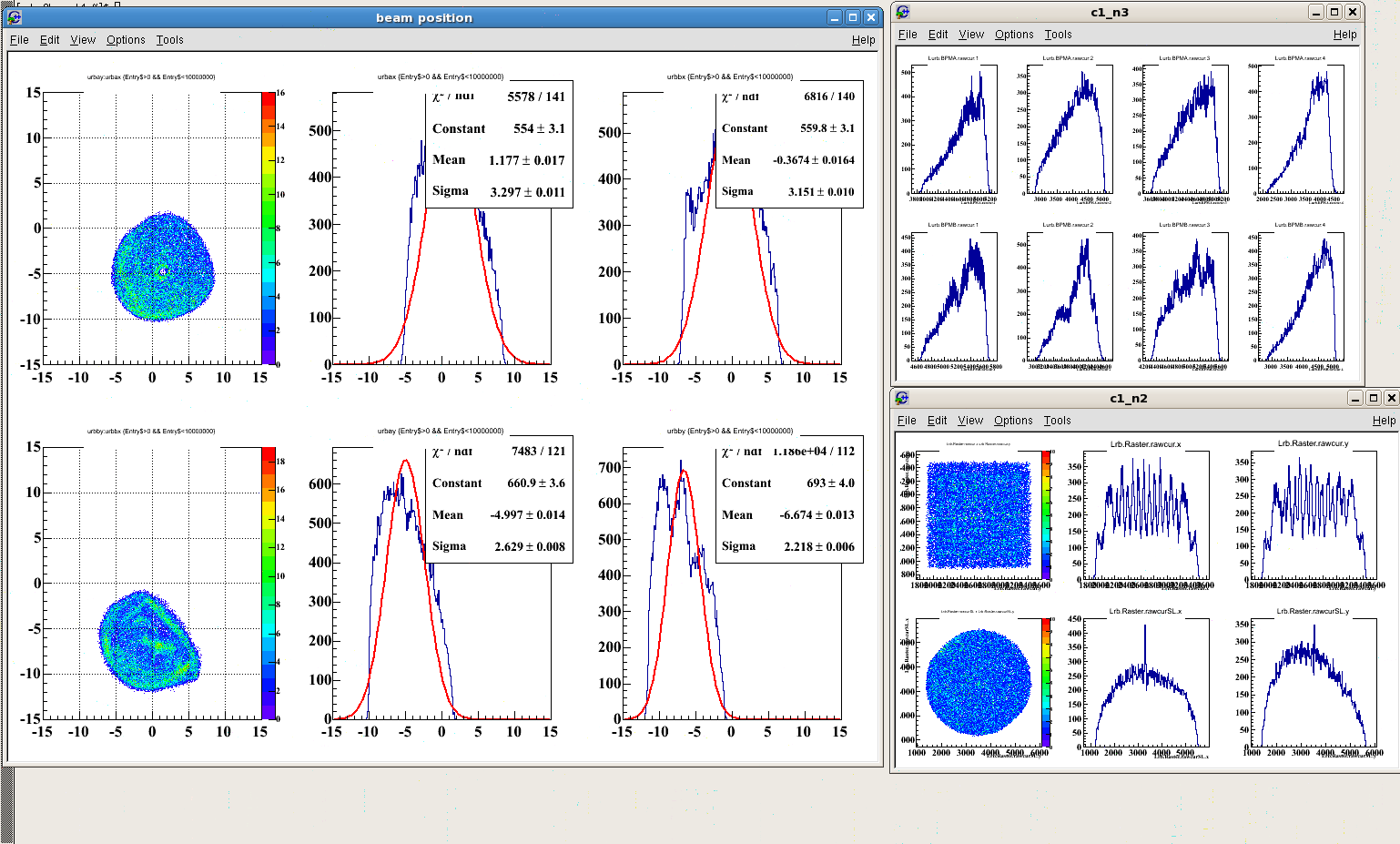Open View menu in c1_n3 window

pyautogui.click(x=971, y=35)
